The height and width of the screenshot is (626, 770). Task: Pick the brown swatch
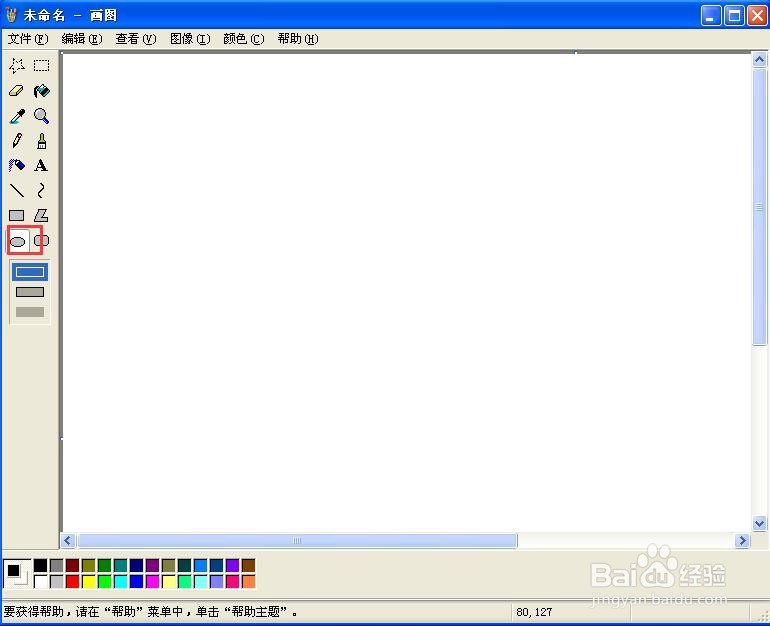[x=248, y=565]
